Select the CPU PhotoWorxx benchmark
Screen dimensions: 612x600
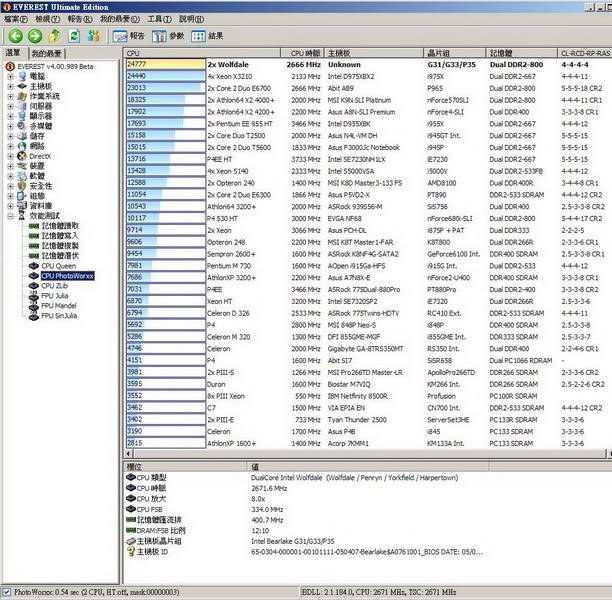(x=68, y=276)
